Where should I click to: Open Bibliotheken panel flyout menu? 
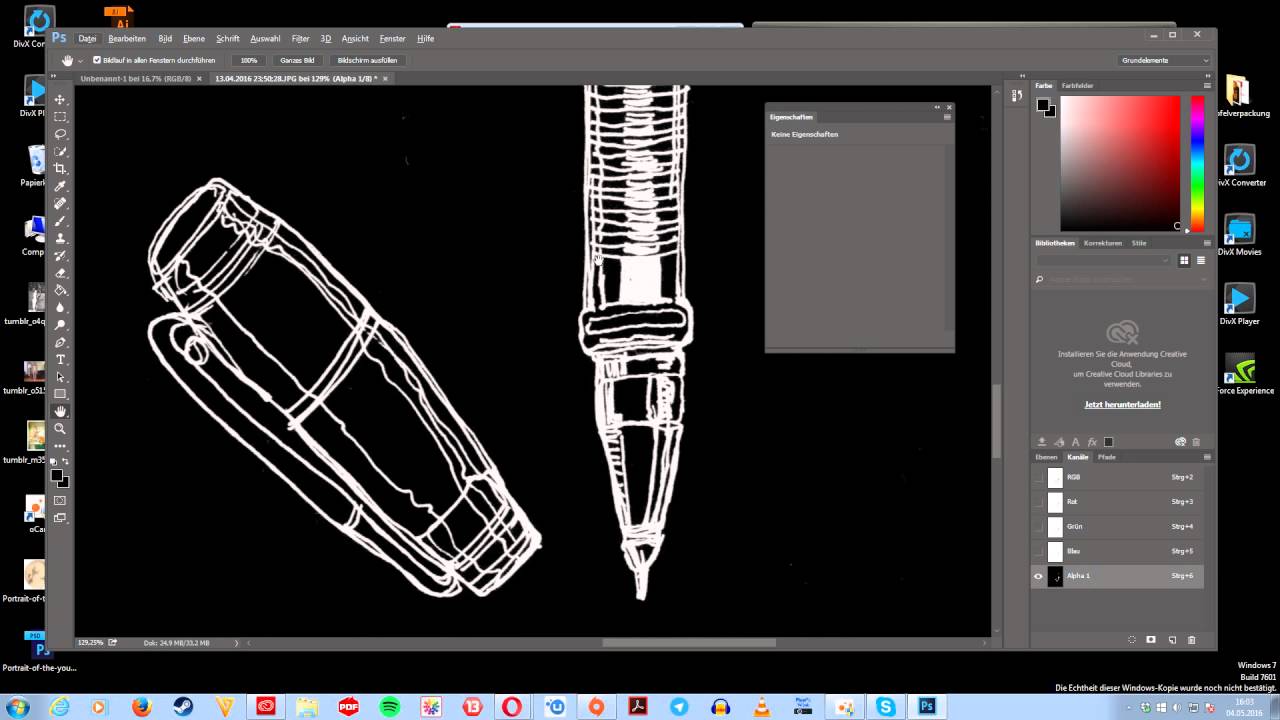1207,243
